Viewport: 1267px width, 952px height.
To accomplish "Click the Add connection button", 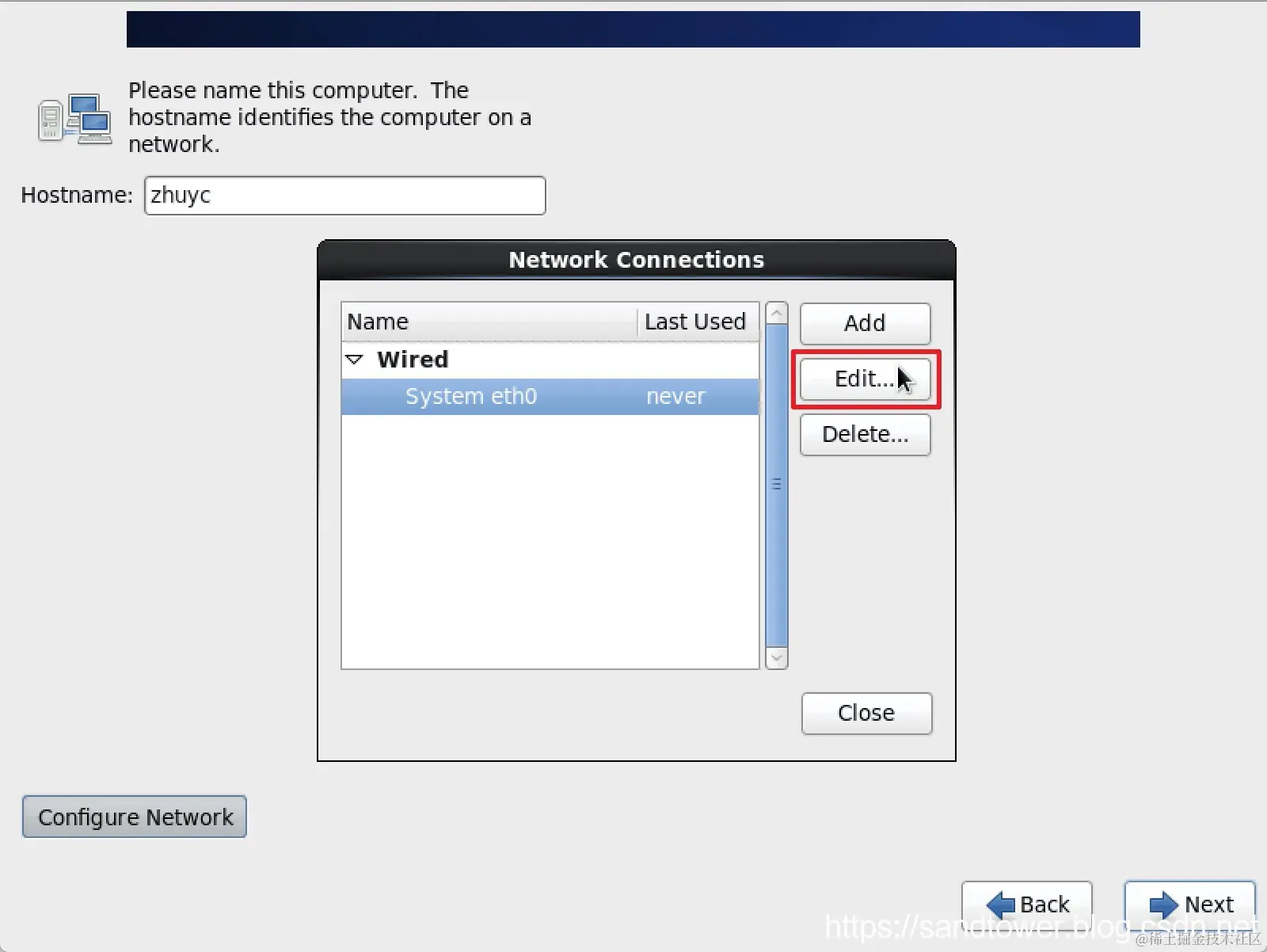I will (x=865, y=323).
